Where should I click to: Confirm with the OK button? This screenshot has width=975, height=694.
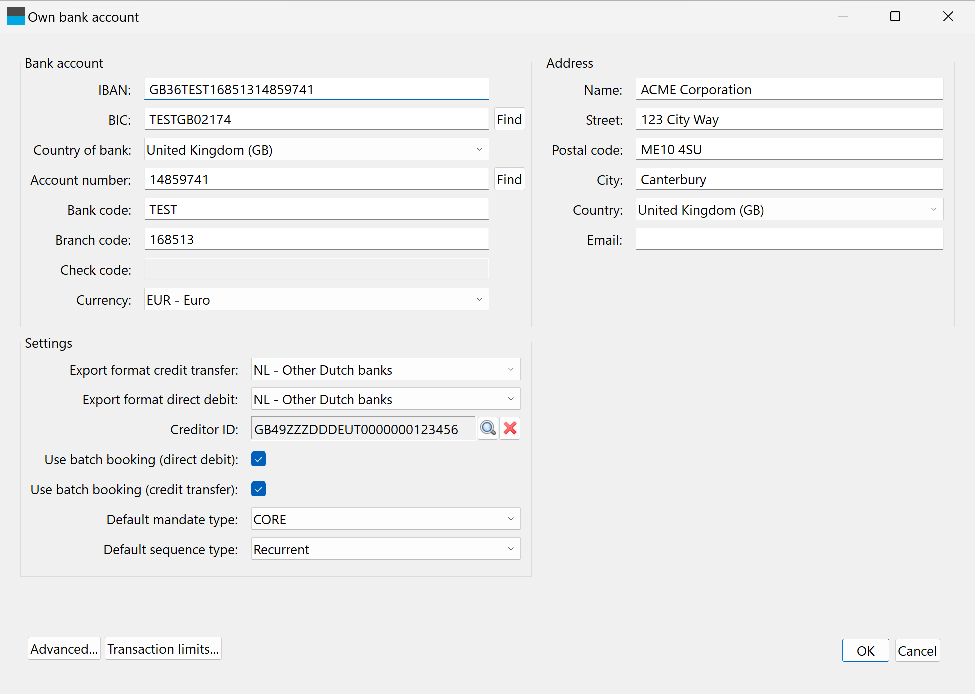click(865, 651)
